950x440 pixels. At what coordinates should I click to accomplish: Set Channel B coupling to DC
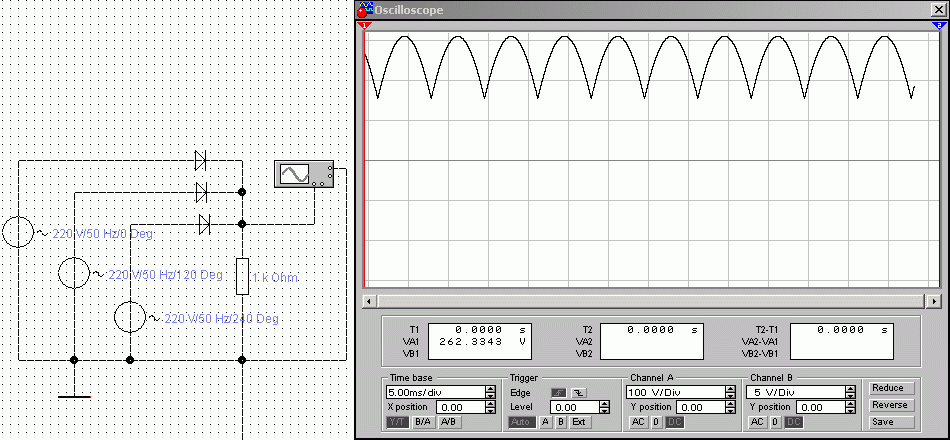pyautogui.click(x=793, y=422)
